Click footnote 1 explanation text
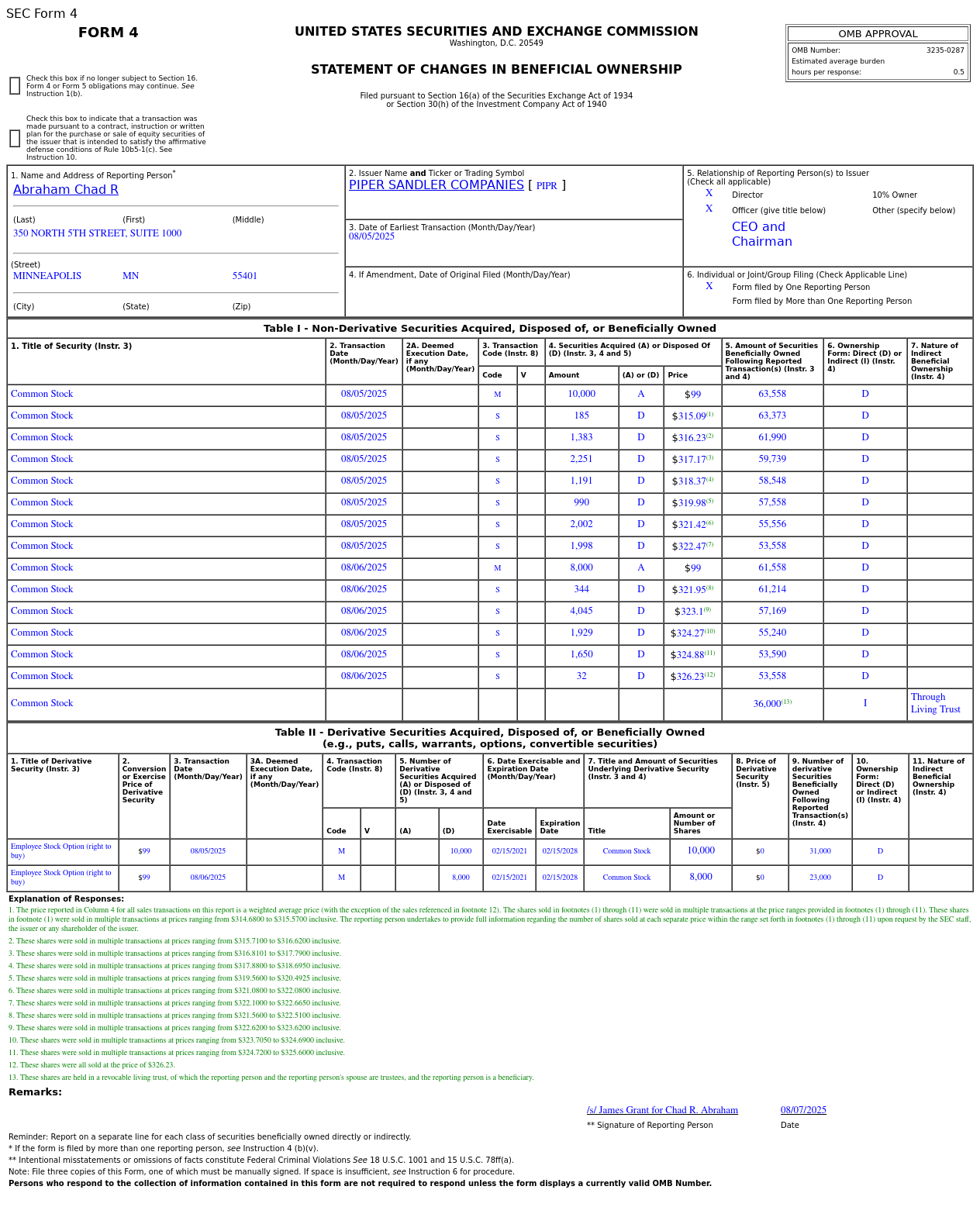Viewport: 980px width, 1207px height. point(489,919)
